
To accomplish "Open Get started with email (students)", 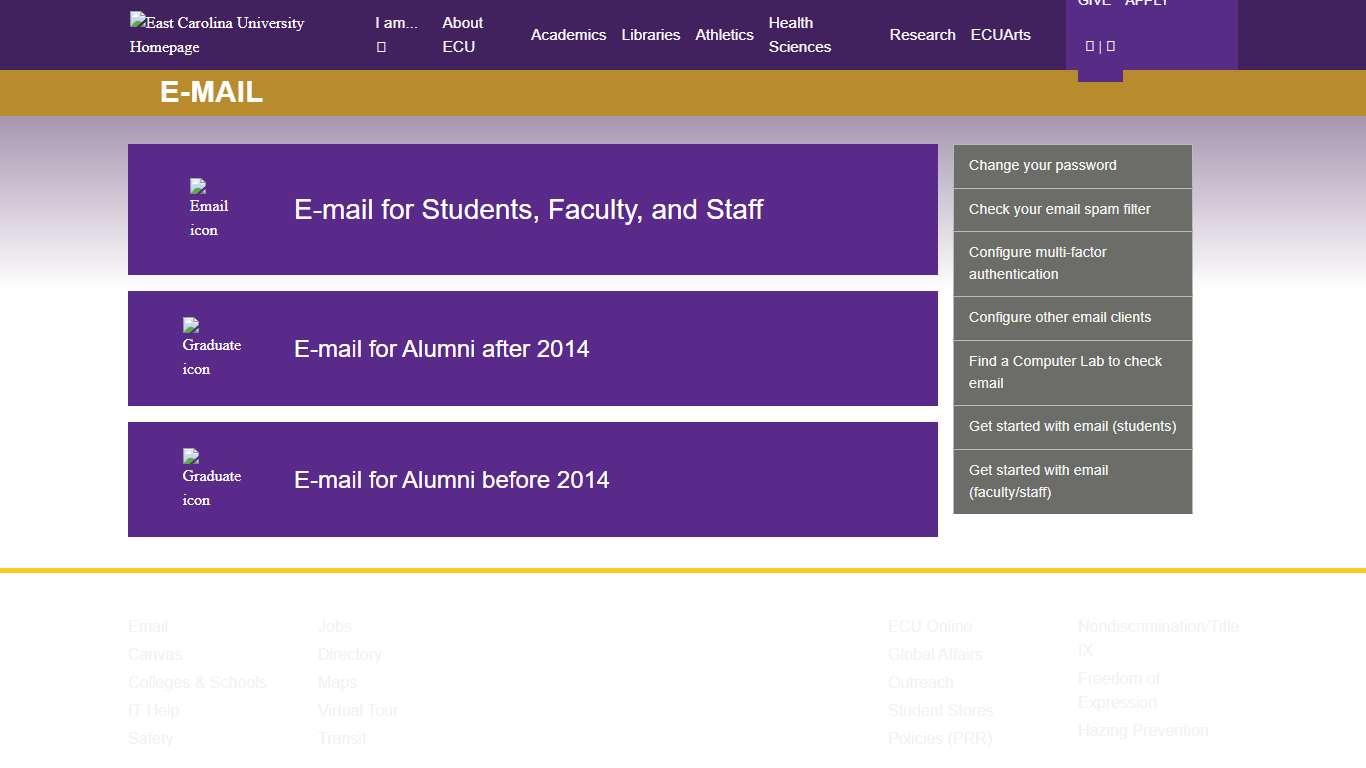I will click(1073, 426).
